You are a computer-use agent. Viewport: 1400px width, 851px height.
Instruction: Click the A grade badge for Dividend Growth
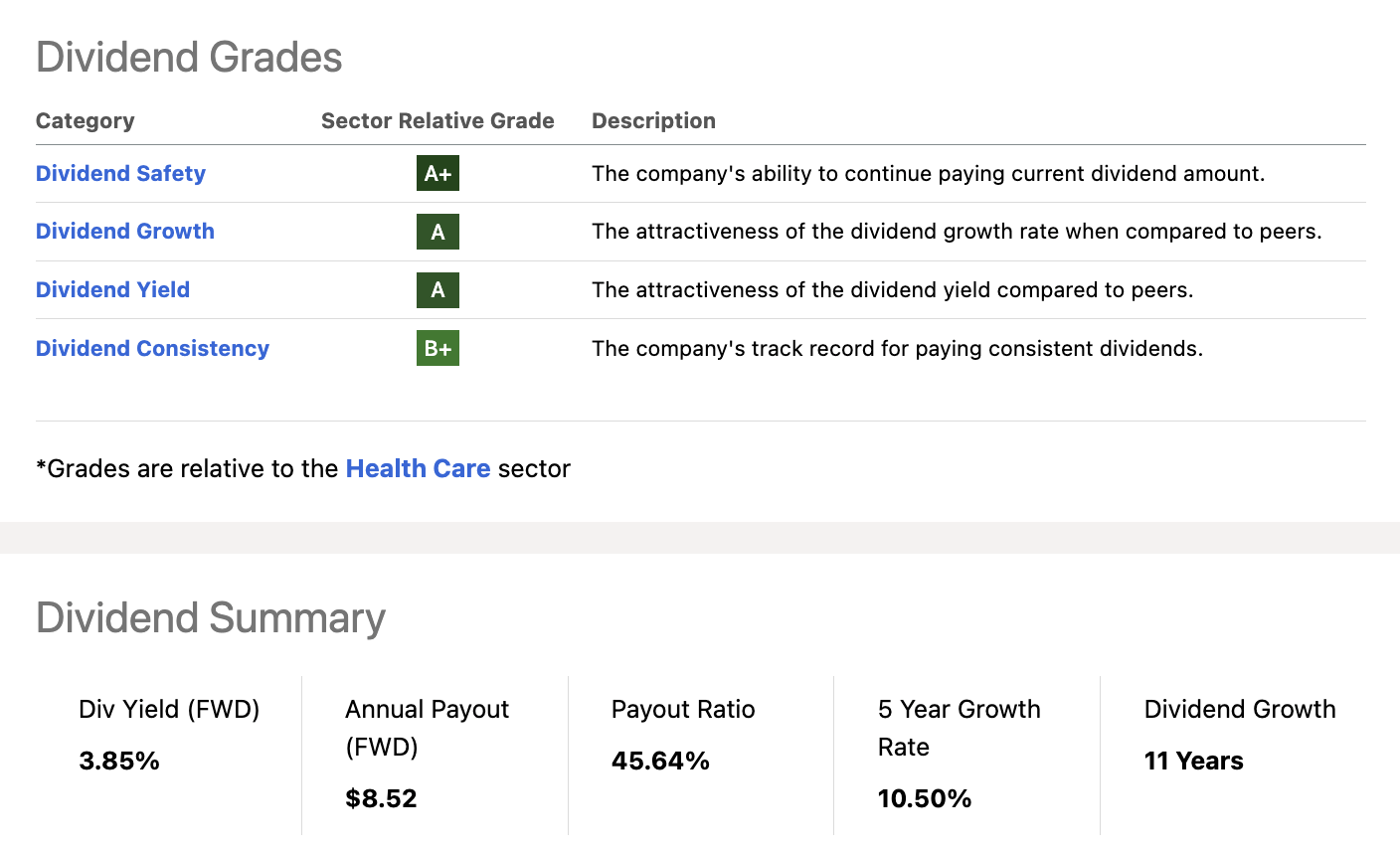pos(437,232)
